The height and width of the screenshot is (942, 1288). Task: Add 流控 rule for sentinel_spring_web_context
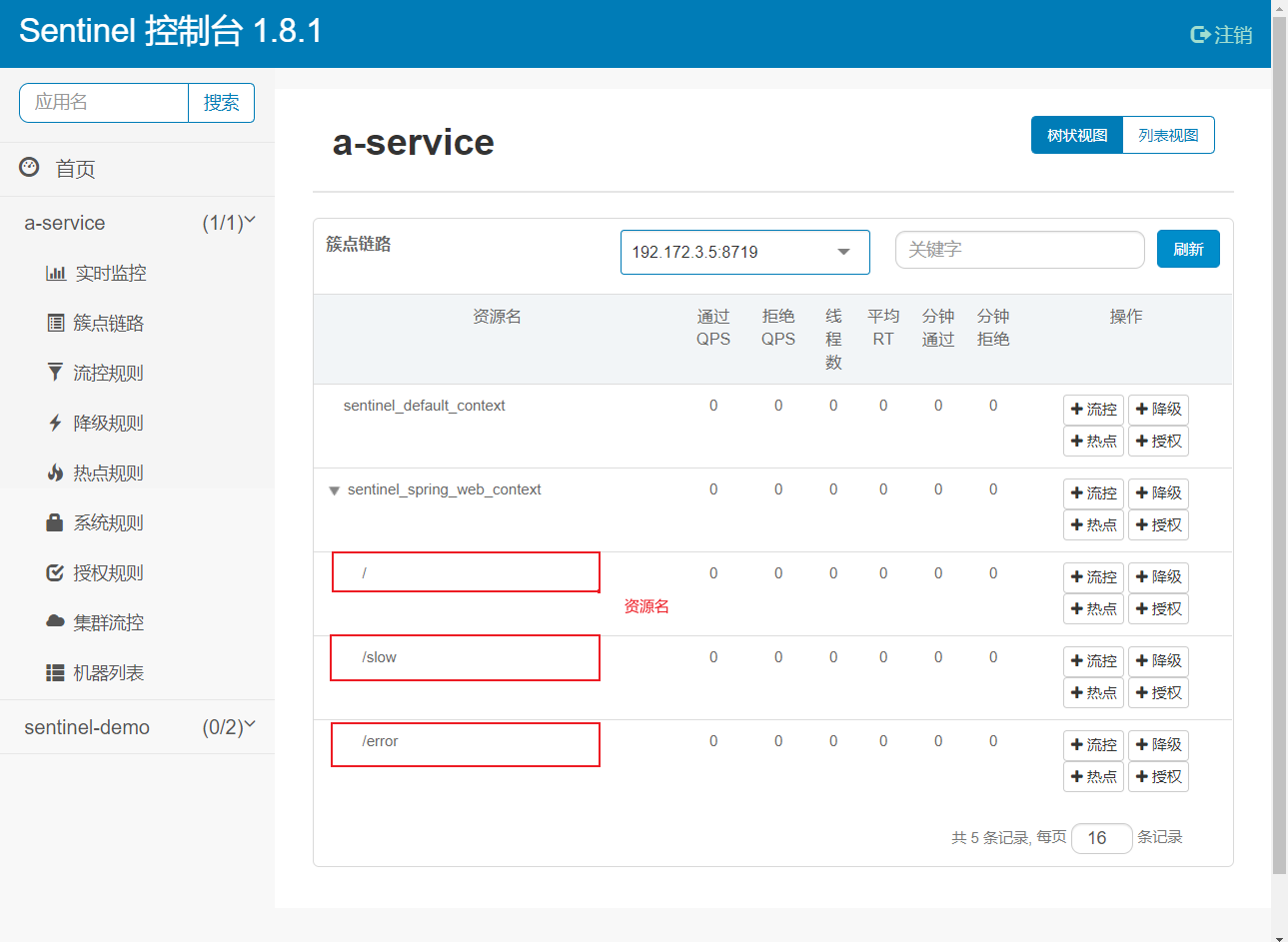tap(1093, 493)
